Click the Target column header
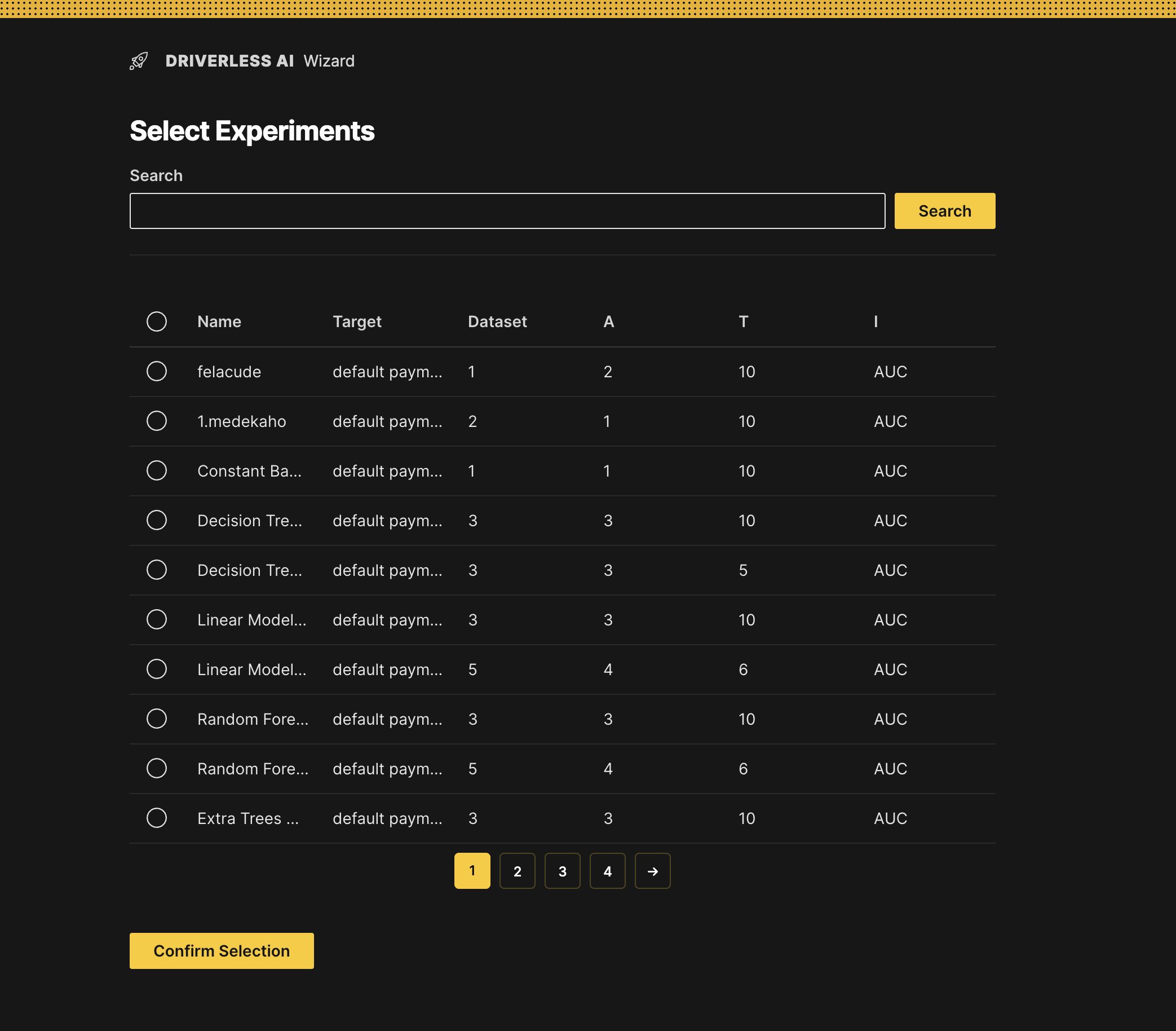This screenshot has width=1176, height=1031. click(x=357, y=321)
